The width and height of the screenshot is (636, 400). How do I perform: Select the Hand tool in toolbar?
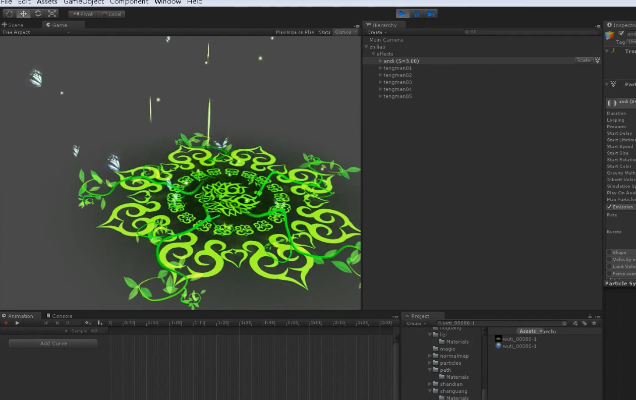click(8, 14)
